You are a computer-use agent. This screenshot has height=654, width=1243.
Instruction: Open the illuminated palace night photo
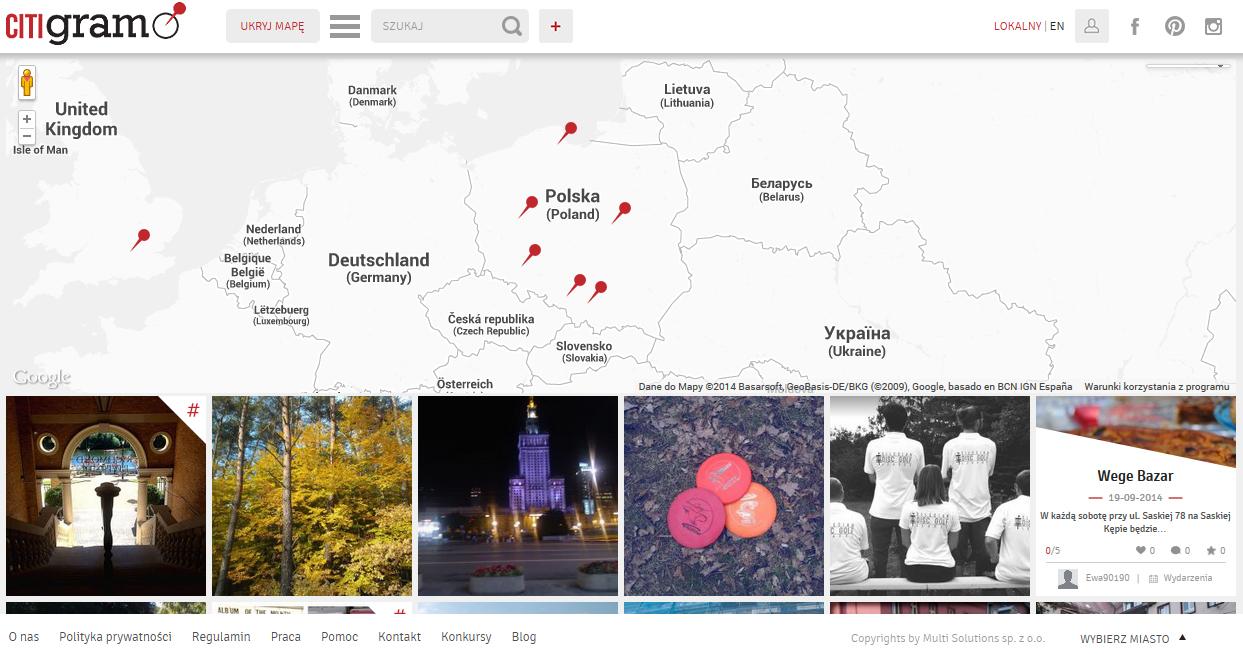(x=518, y=496)
